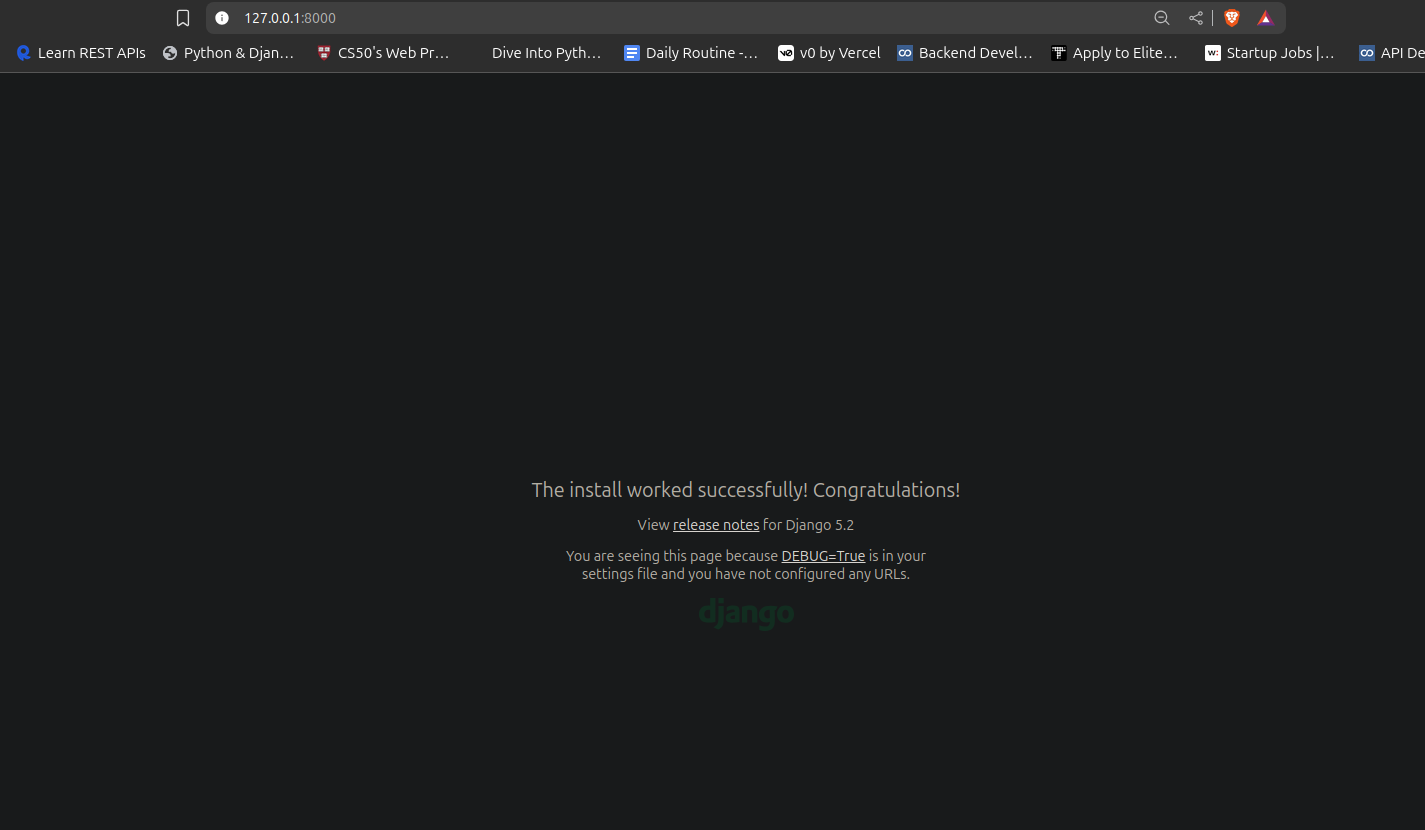Viewport: 1425px width, 830px height.
Task: Follow the release notes link
Action: pyautogui.click(x=716, y=525)
